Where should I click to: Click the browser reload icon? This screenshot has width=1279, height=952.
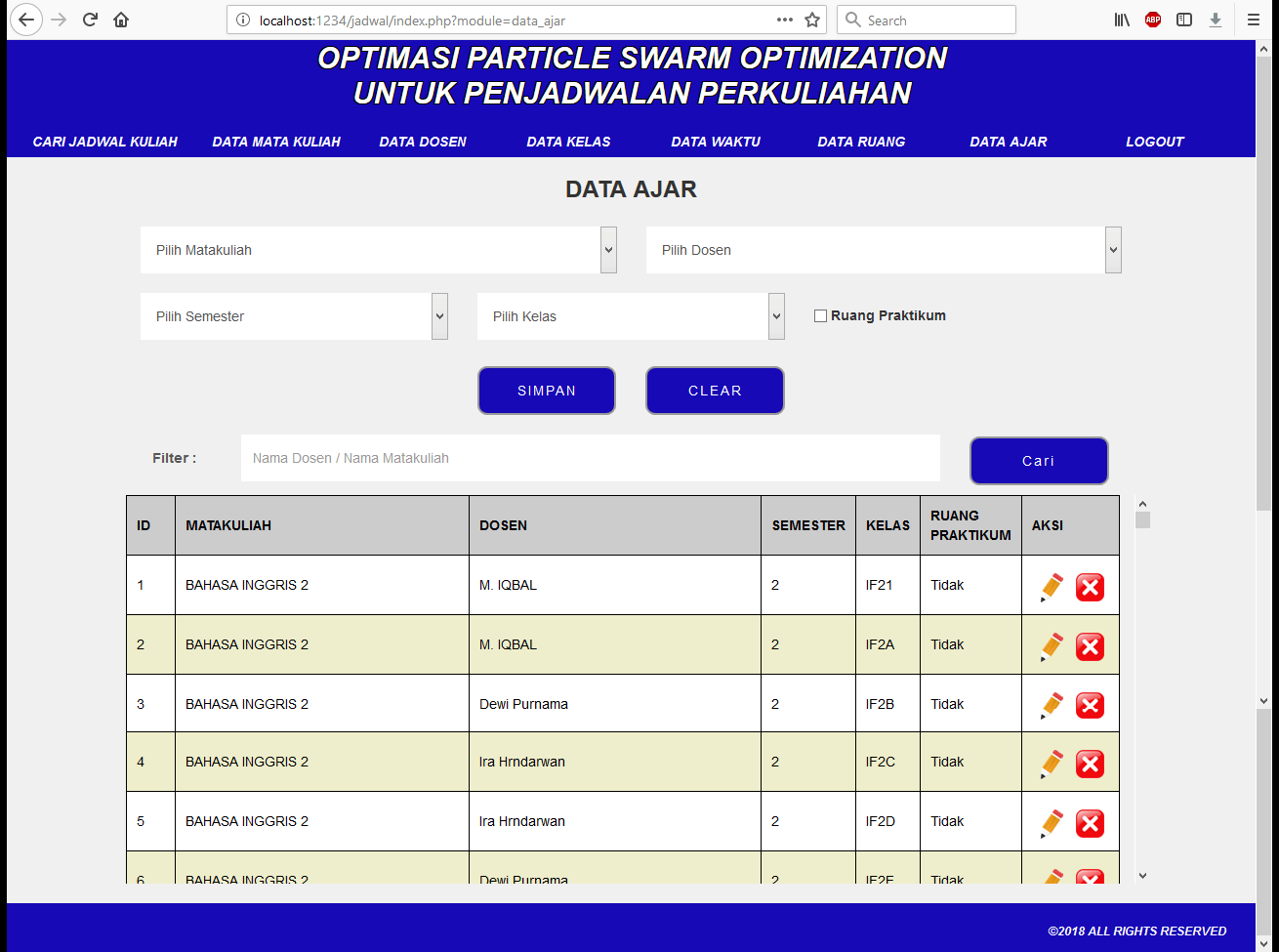coord(90,20)
